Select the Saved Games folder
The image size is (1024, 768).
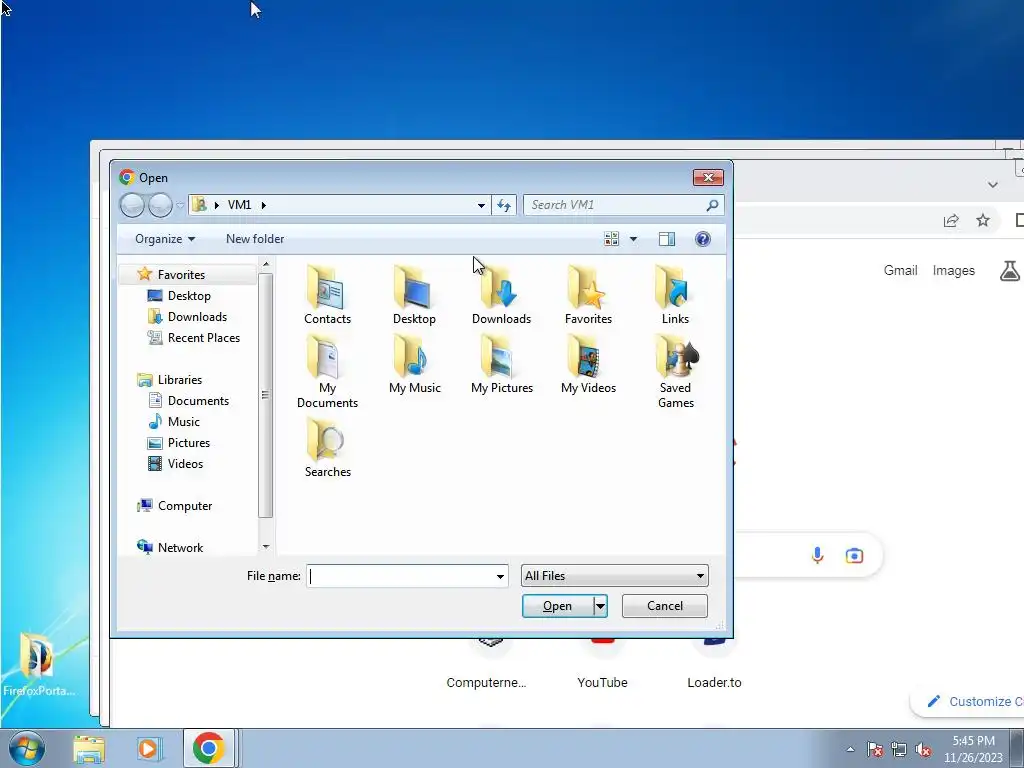(x=675, y=370)
